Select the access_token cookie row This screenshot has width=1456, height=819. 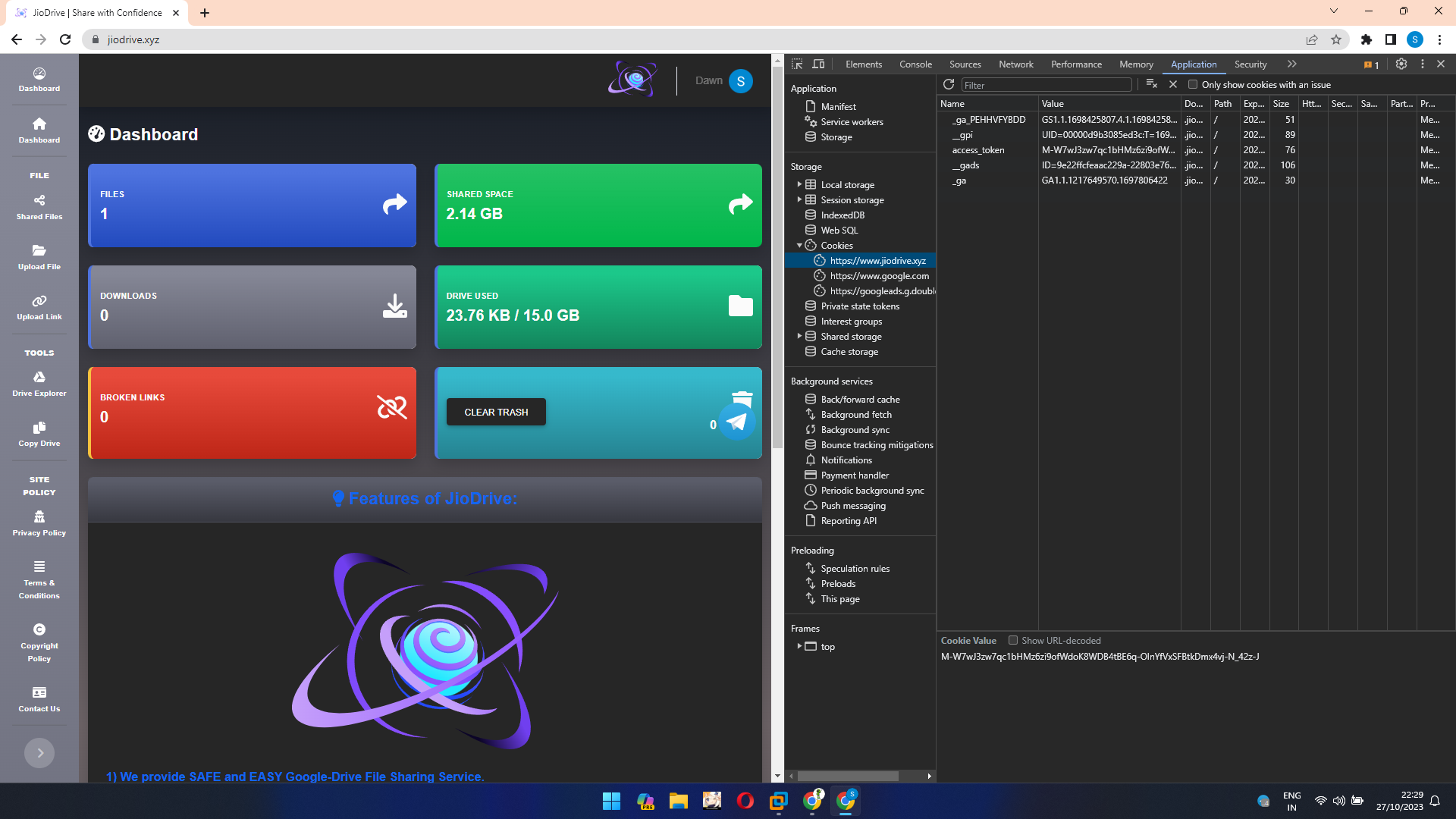point(978,150)
